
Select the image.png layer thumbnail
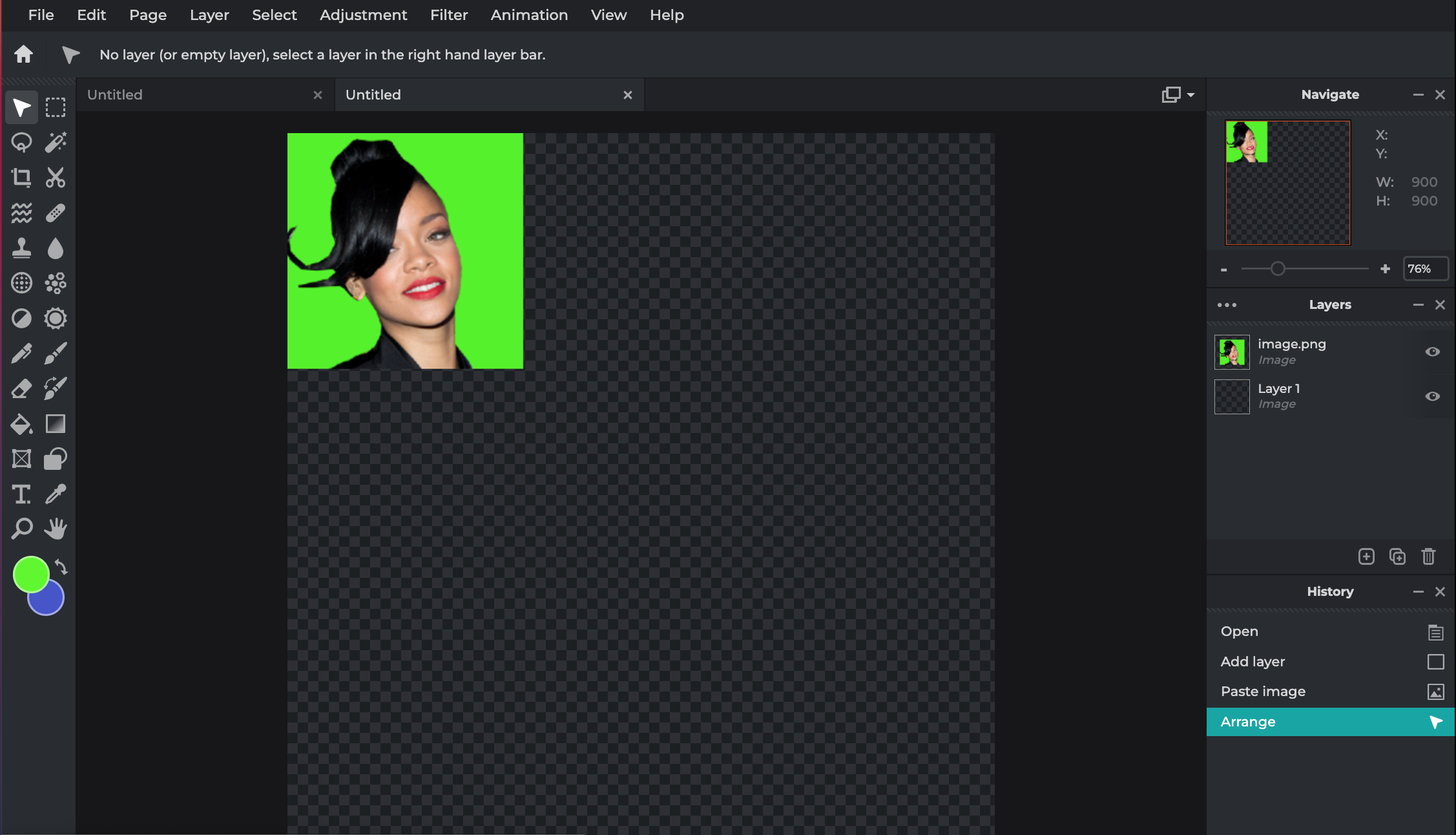pyautogui.click(x=1232, y=352)
